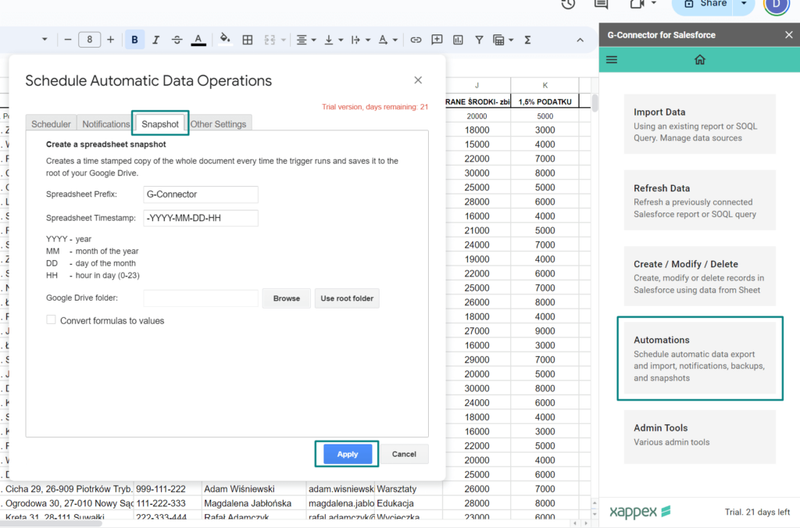
Task: Click the Share button
Action: tap(704, 5)
